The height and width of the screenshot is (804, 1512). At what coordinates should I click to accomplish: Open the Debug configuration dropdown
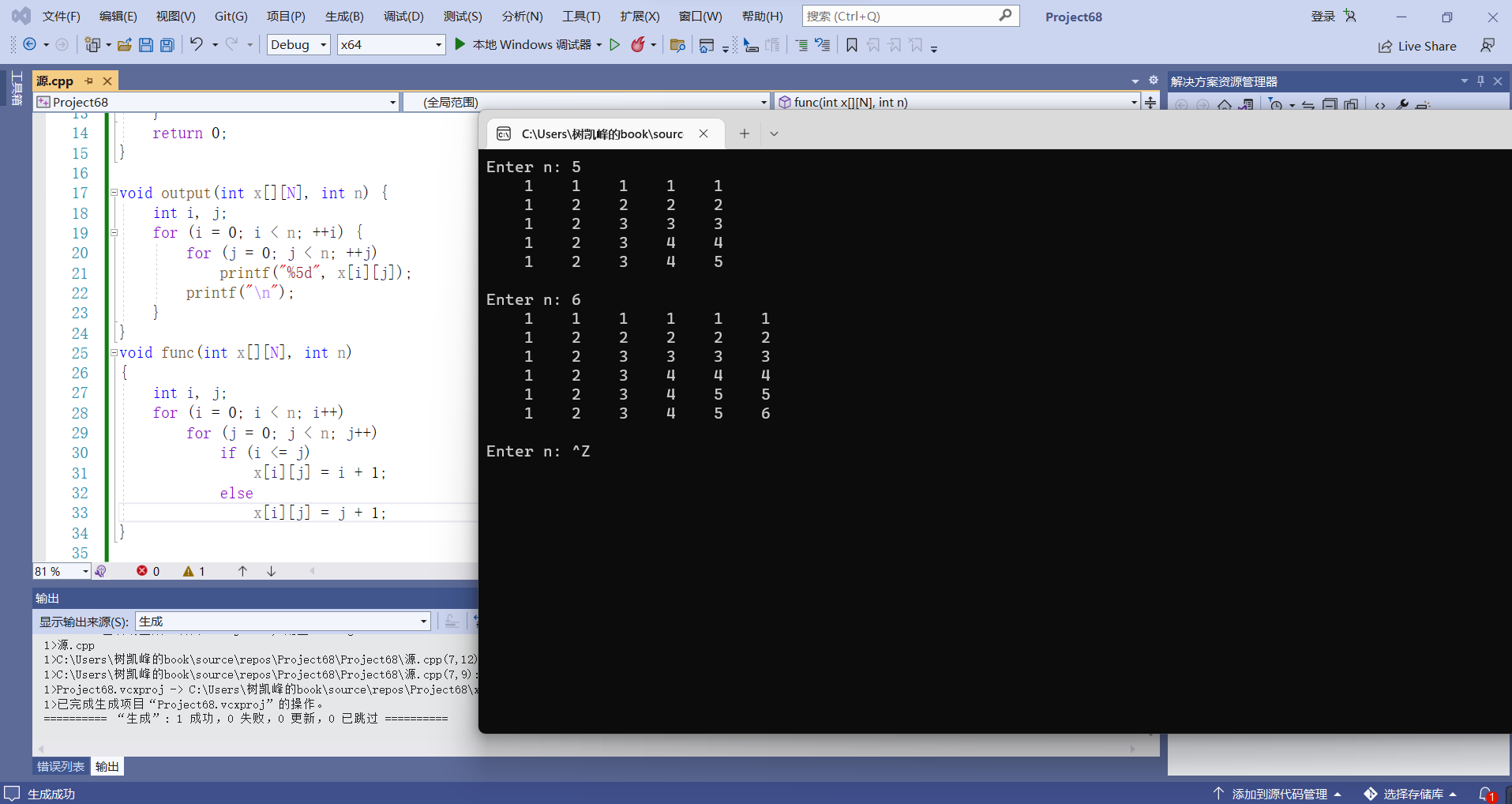298,45
